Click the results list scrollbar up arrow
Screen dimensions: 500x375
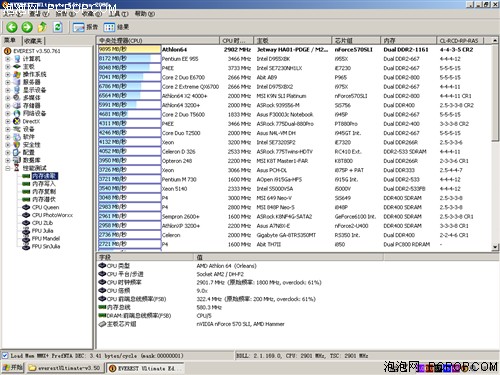(x=495, y=41)
